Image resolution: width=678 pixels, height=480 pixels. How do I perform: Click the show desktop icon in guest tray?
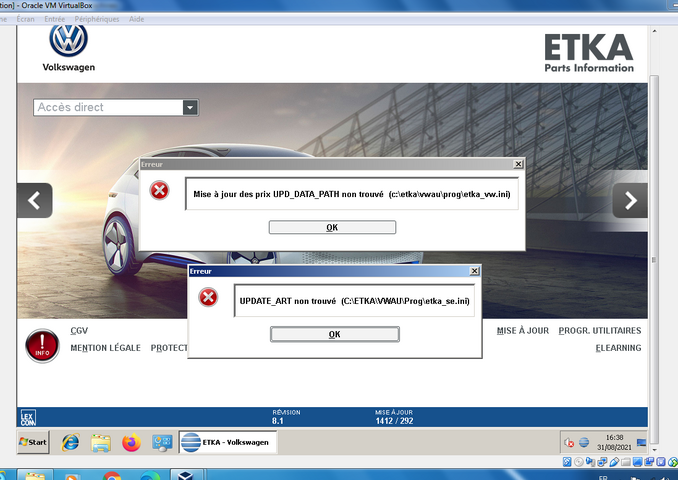[x=641, y=442]
